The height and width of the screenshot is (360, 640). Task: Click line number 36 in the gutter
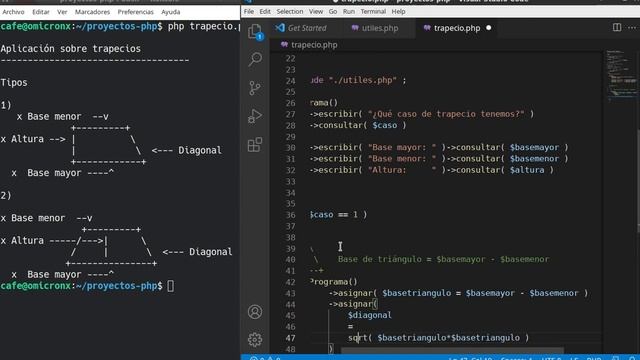point(290,215)
